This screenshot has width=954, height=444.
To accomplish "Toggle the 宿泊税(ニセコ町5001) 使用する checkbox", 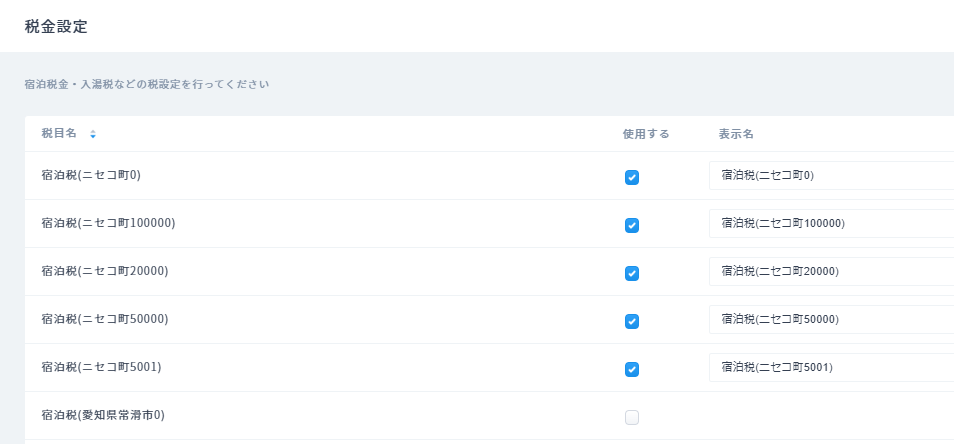I will point(631,369).
